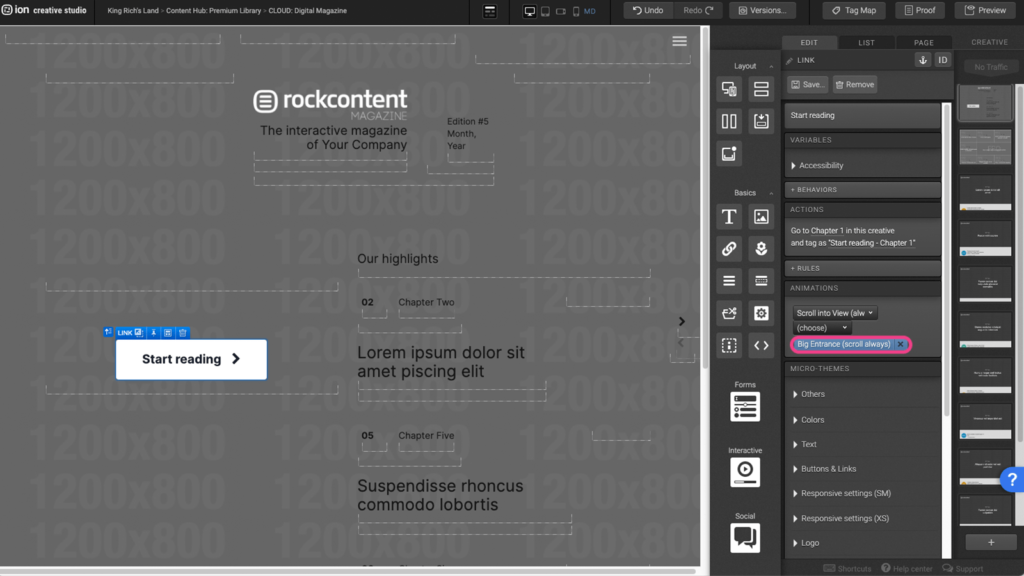Switch to the CREATIVE tab
Image resolution: width=1024 pixels, height=576 pixels.
[x=989, y=42]
